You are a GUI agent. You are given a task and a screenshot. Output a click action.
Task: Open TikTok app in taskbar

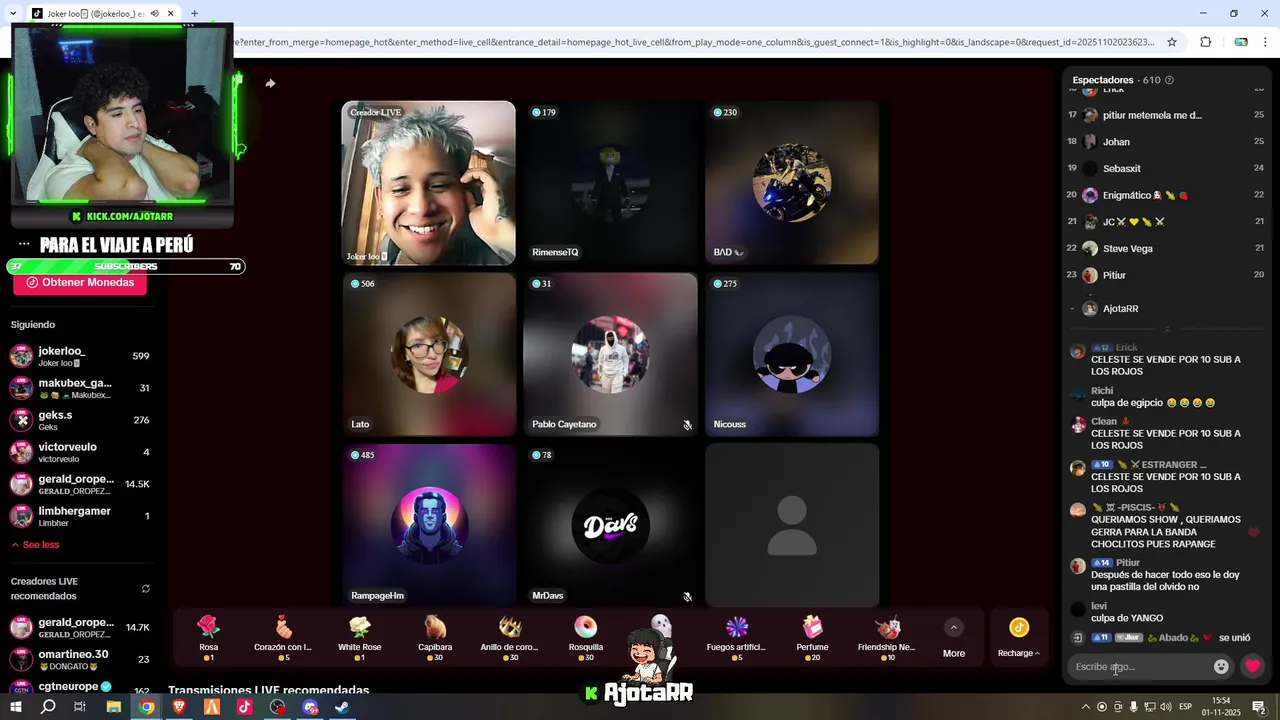(245, 707)
